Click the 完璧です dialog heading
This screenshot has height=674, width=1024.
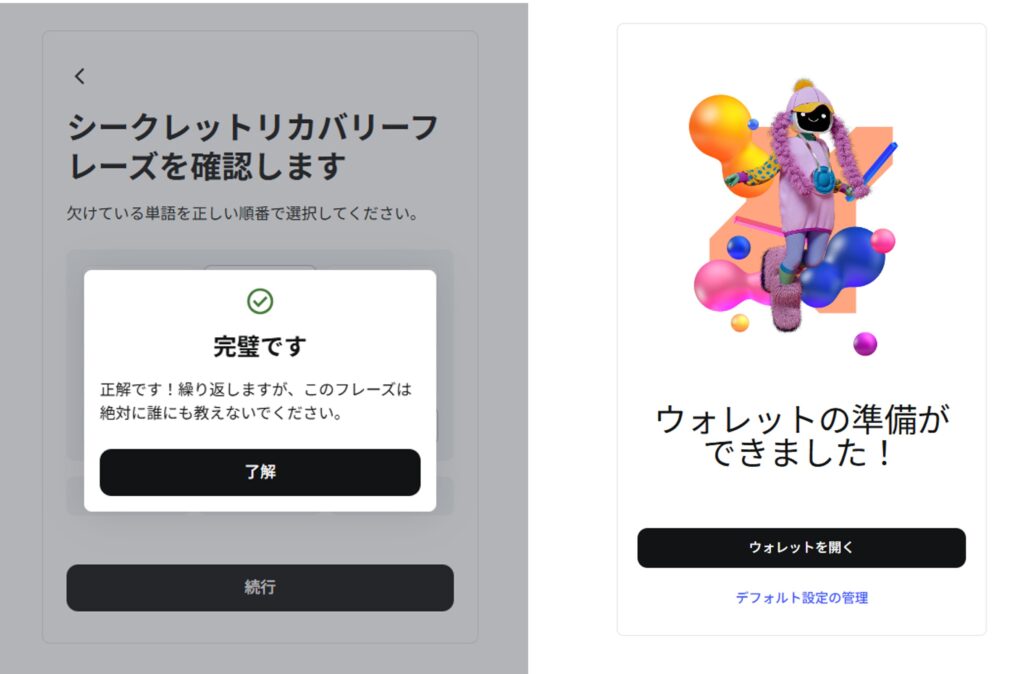pos(260,347)
